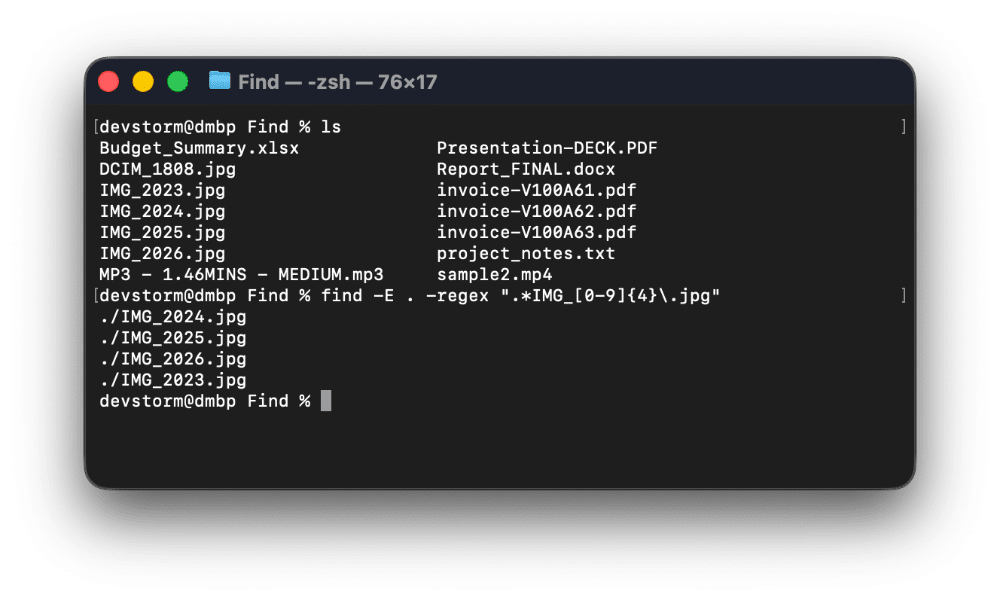Click the red close button
1000x601 pixels.
point(109,81)
